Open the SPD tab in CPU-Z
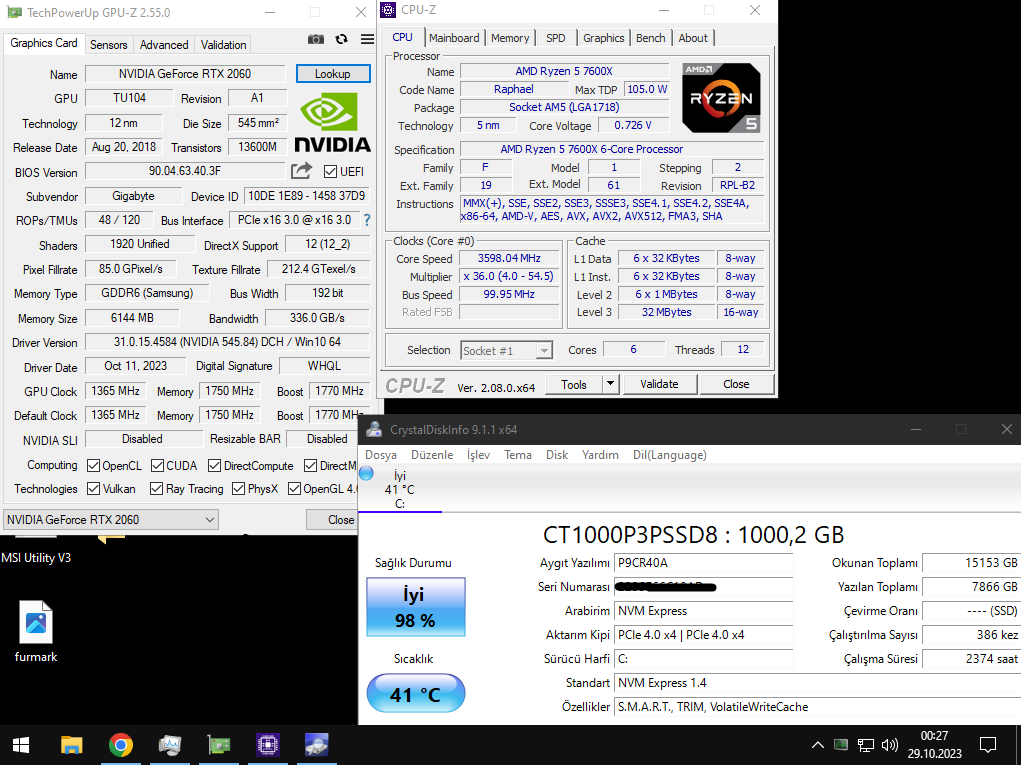This screenshot has height=765, width=1021. (555, 38)
